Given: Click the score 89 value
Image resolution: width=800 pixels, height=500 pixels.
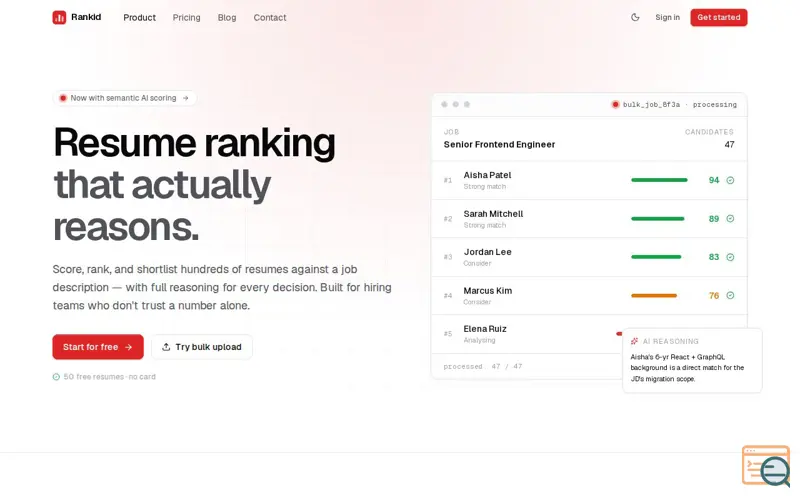Looking at the screenshot, I should 714,218.
